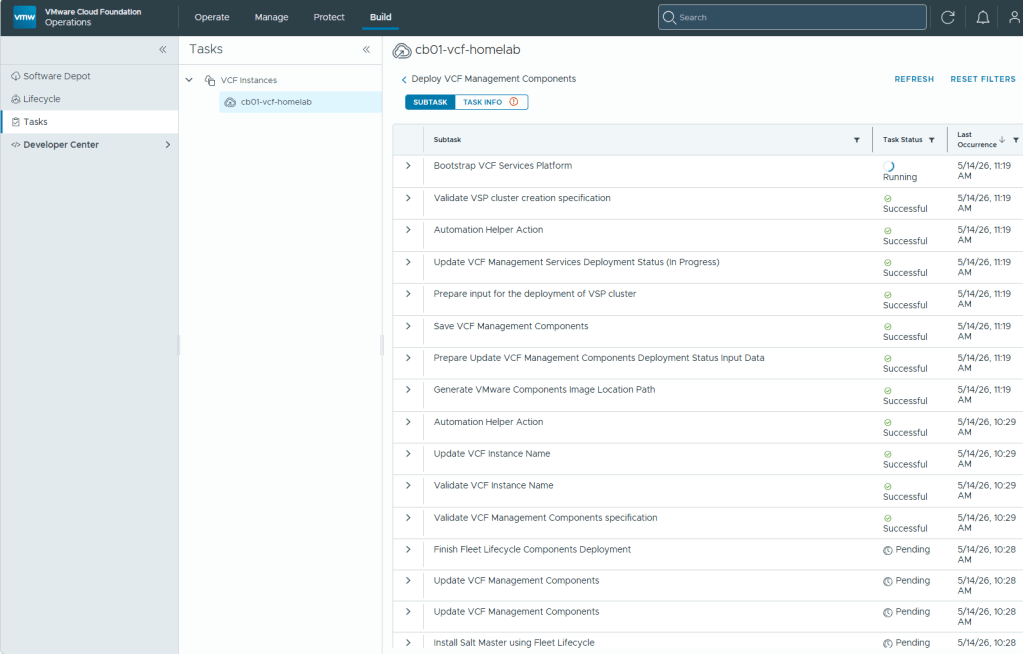1023x654 pixels.
Task: Filter the Subtask column
Action: 857,140
